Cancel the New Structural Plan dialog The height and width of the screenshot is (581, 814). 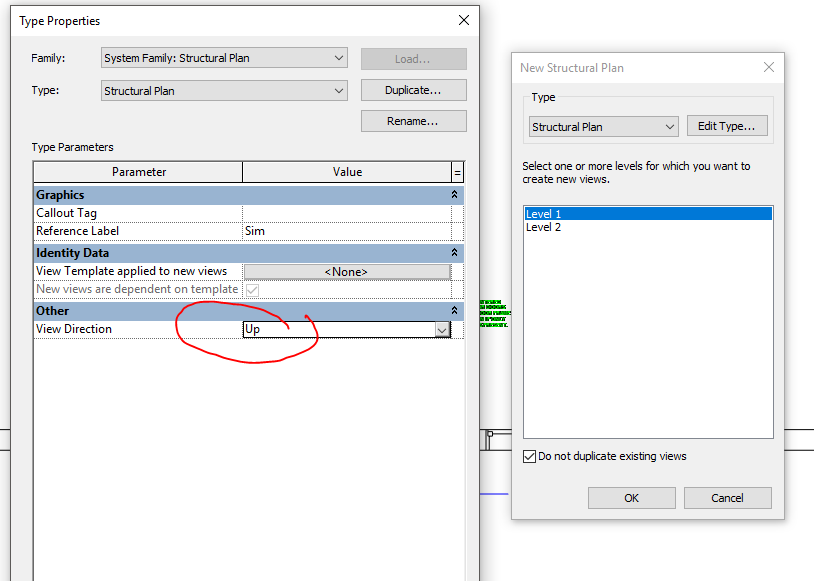pyautogui.click(x=727, y=498)
